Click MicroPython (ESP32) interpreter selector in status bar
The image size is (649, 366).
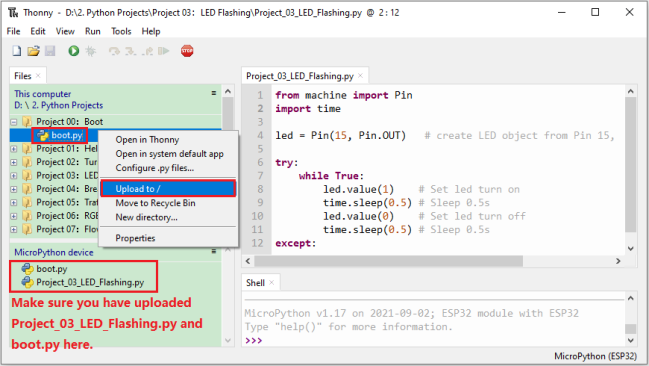coord(595,356)
